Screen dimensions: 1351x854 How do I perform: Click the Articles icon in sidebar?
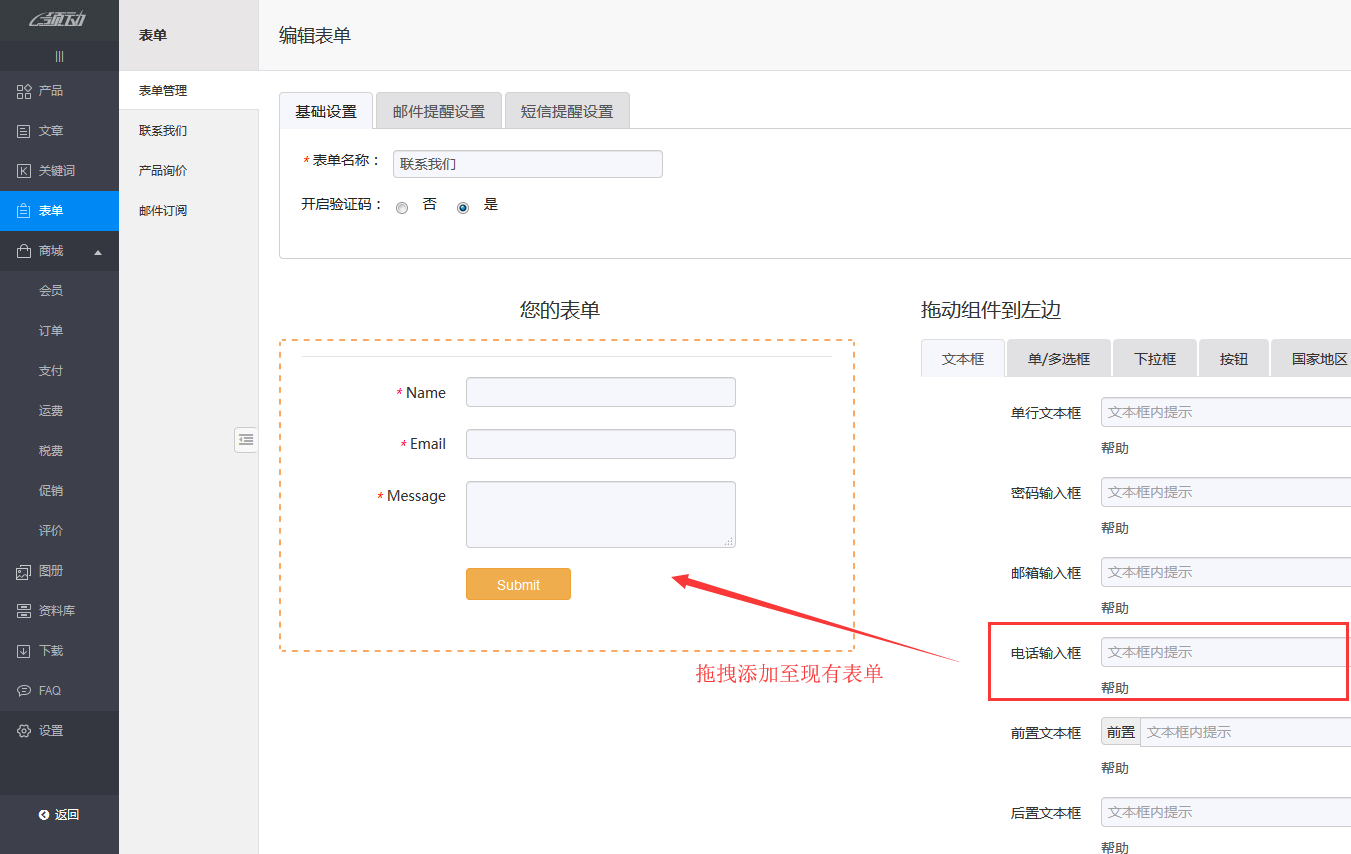[24, 131]
